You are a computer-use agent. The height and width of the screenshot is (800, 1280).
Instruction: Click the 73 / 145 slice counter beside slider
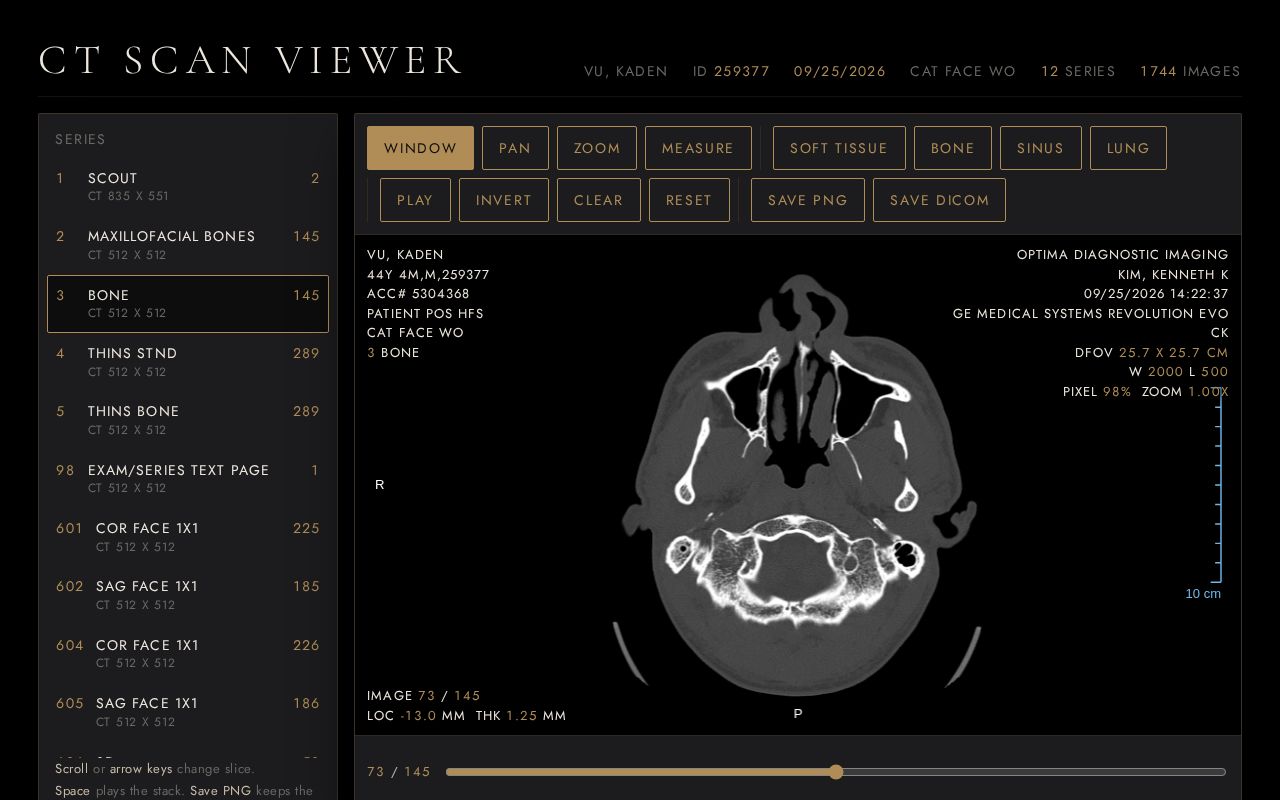399,772
